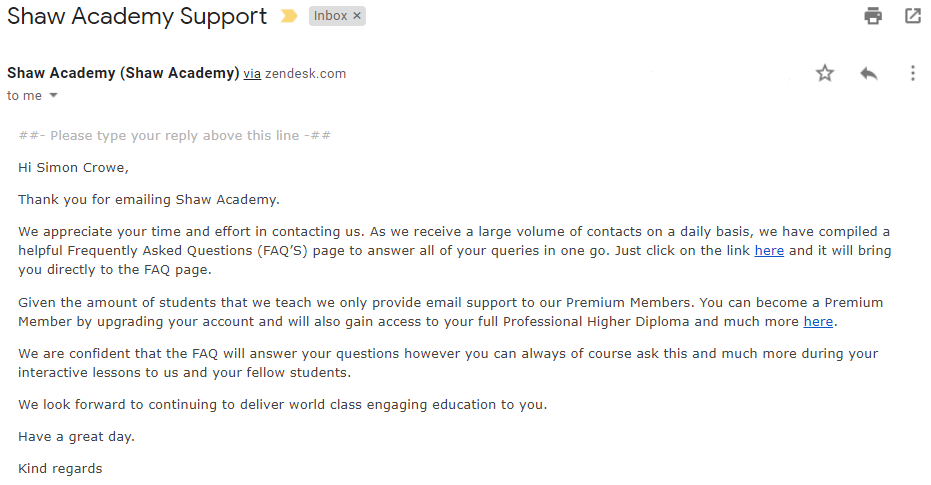Click sender name Shaw Academy (Shaw Academy)
Image resolution: width=931 pixels, height=485 pixels.
click(123, 73)
